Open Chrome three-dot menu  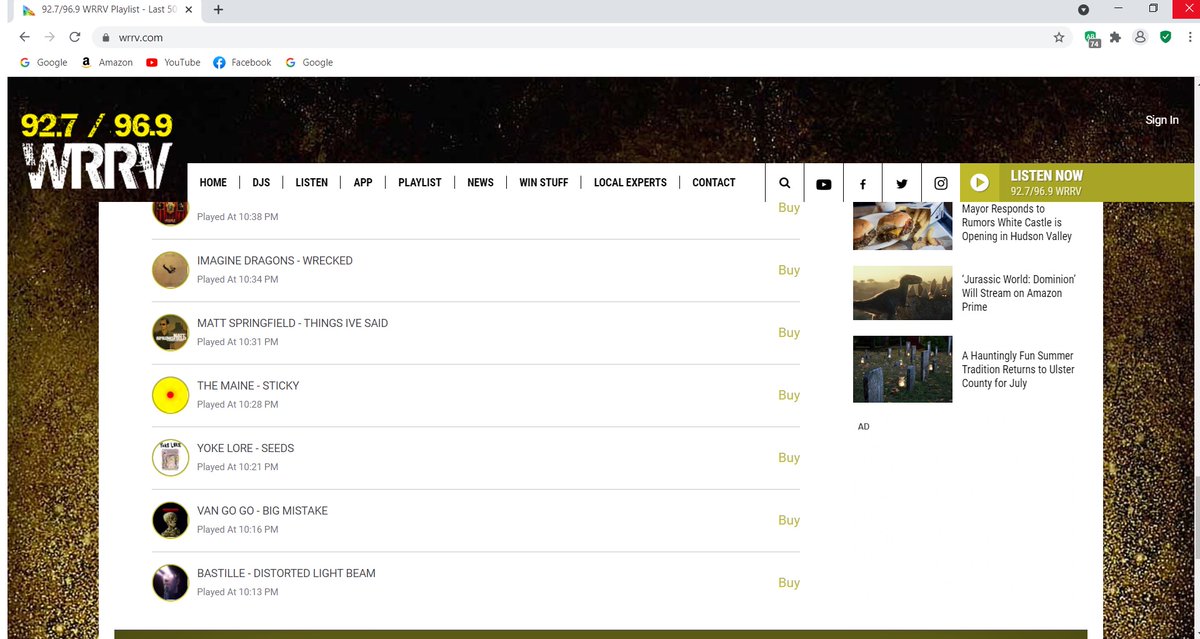pos(1188,37)
